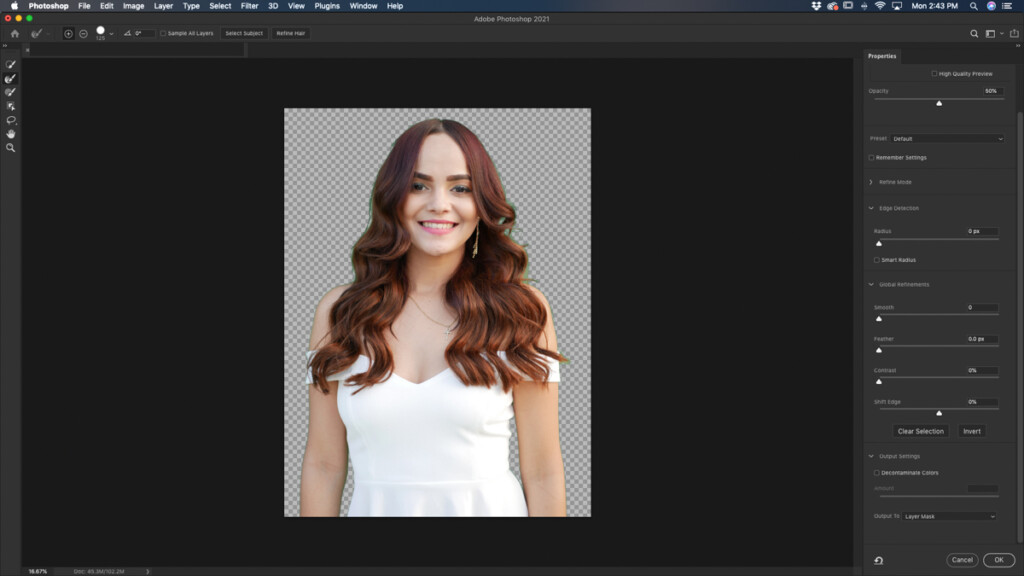1024x576 pixels.
Task: Click the Contrast slider handle
Action: pos(879,381)
